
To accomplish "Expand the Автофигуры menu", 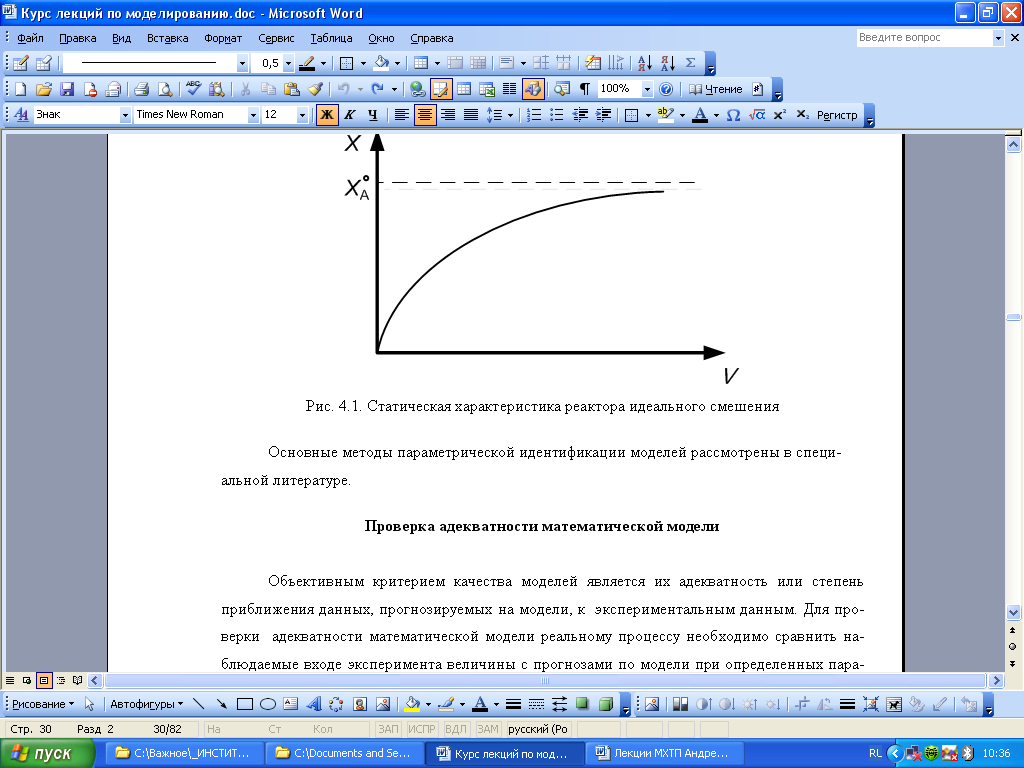I will coord(146,704).
